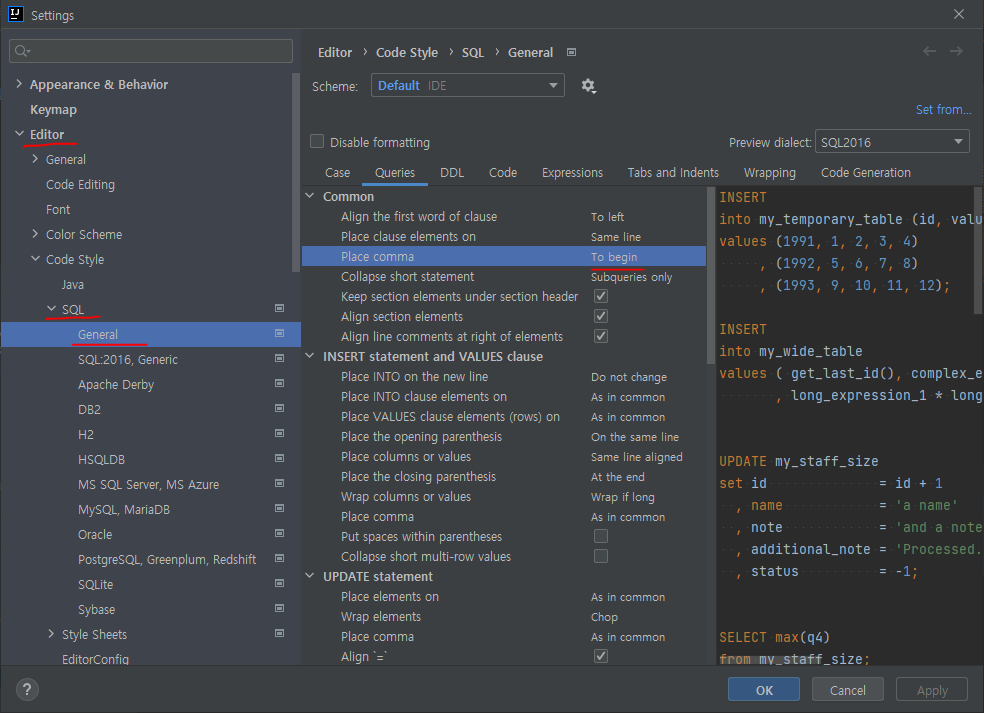This screenshot has height=713, width=984.
Task: Collapse the SQL tree node
Action: pos(51,308)
